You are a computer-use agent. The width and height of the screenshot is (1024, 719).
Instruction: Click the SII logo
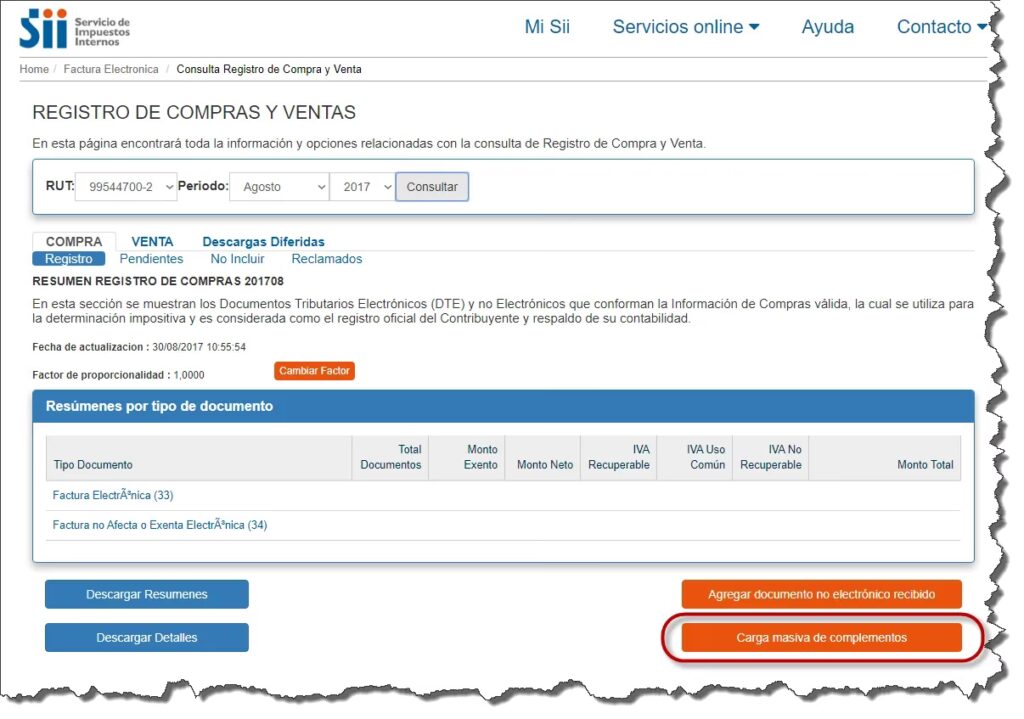(x=74, y=29)
